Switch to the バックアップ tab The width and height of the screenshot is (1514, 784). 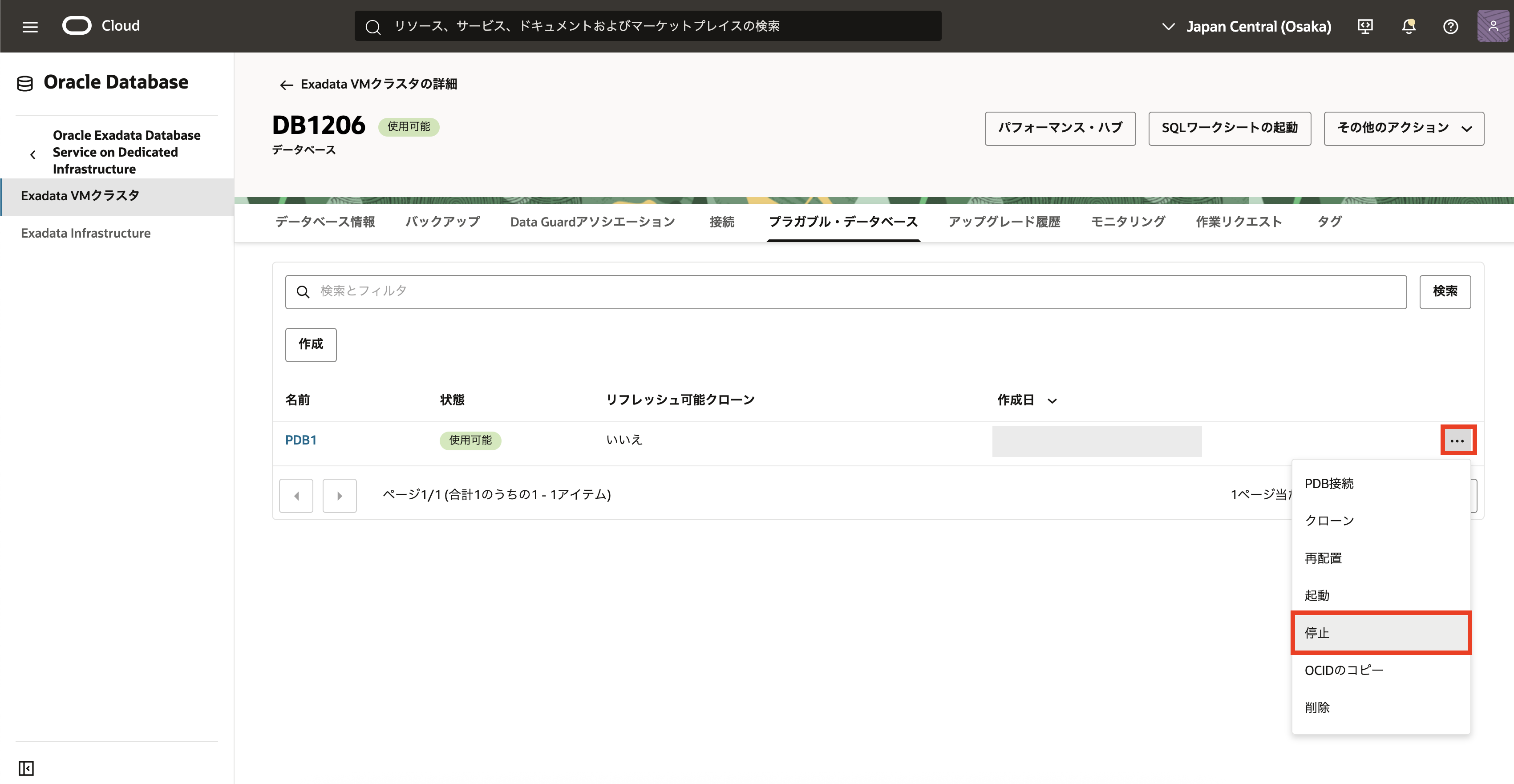[442, 222]
